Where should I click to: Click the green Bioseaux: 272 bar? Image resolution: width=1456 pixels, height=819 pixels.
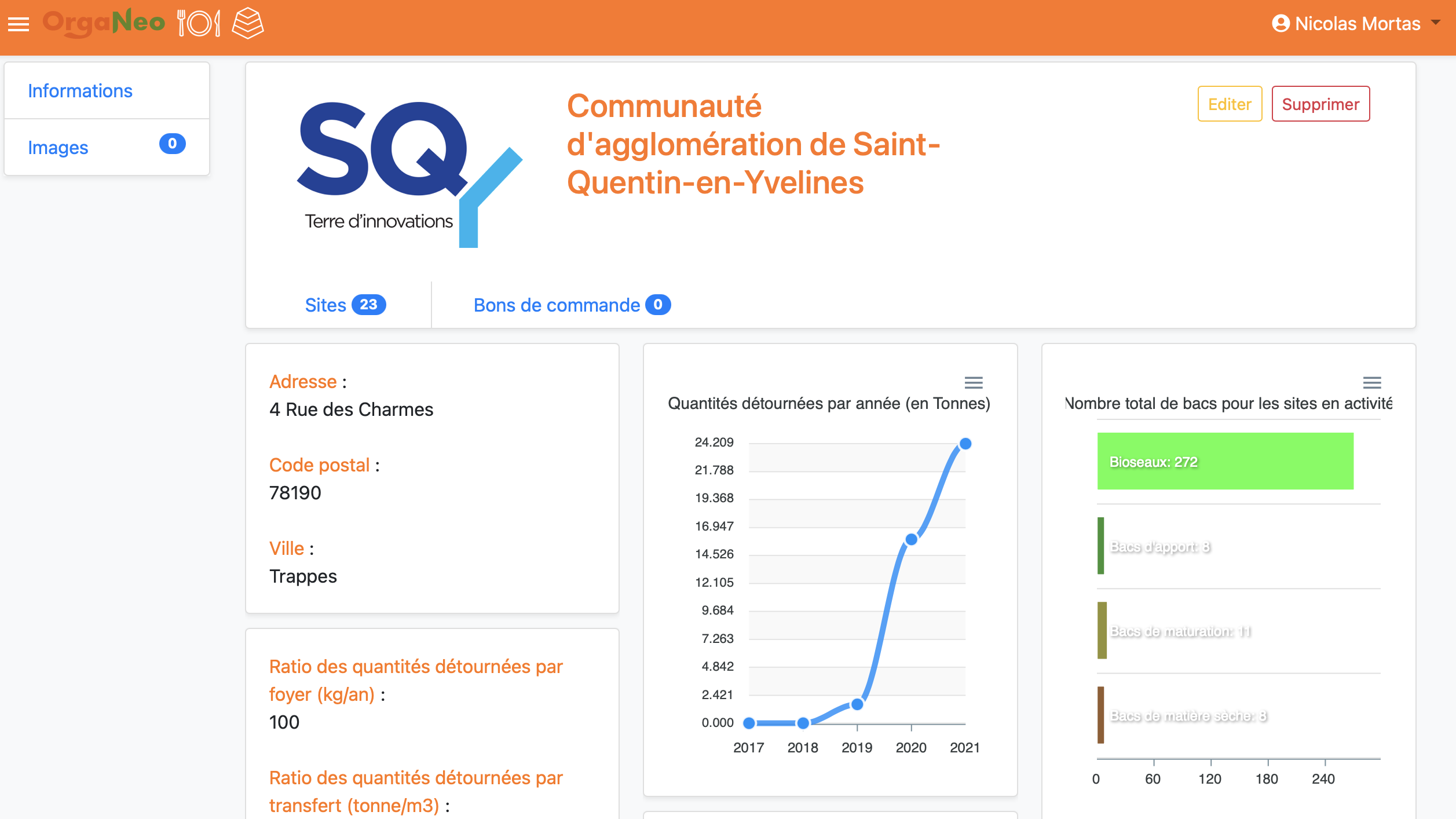coord(1225,461)
